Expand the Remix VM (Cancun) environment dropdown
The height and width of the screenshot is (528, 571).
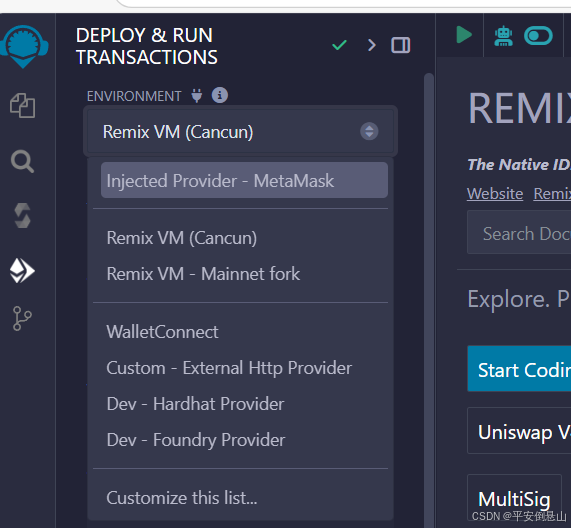240,131
